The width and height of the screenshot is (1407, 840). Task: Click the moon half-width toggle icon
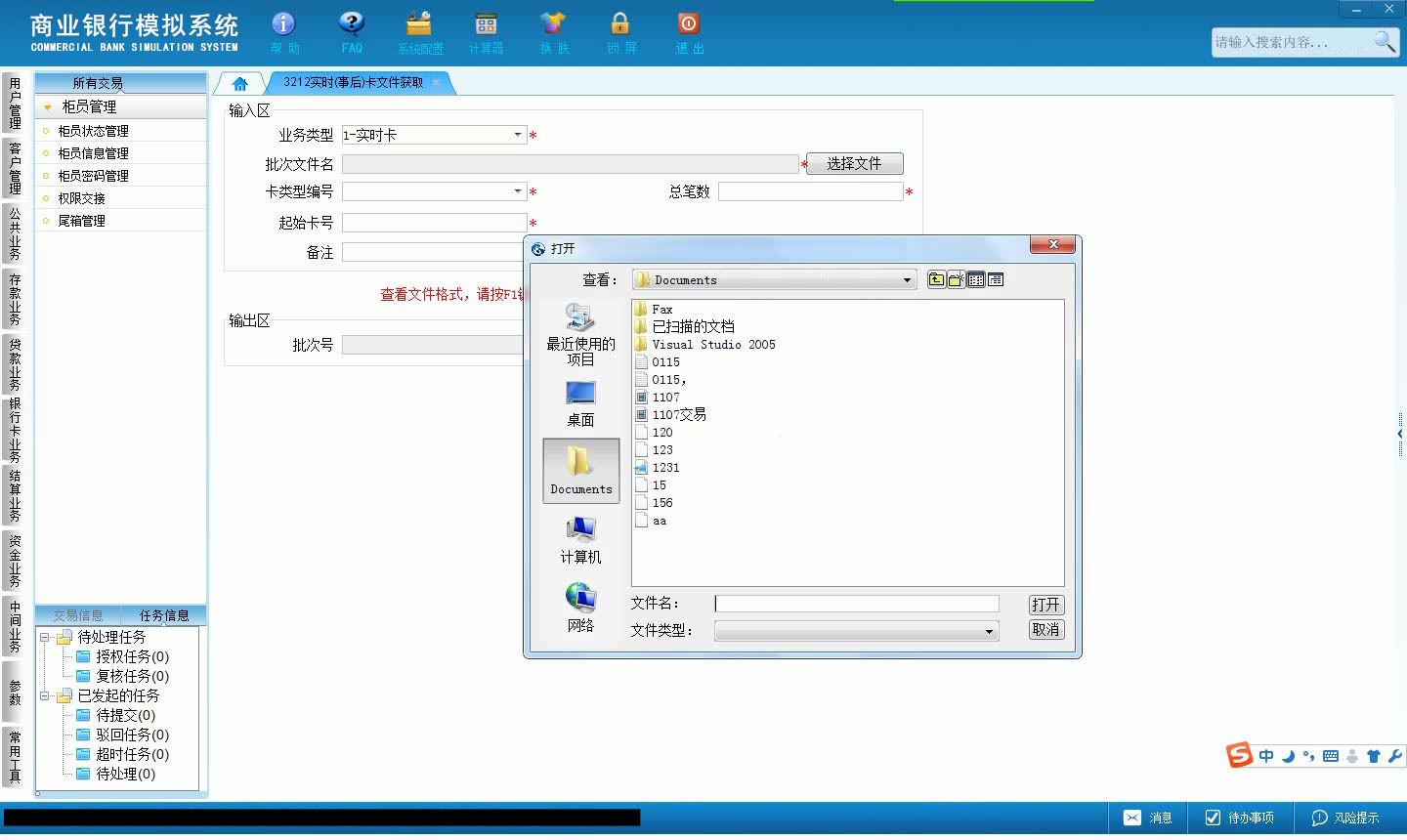pyautogui.click(x=1288, y=756)
